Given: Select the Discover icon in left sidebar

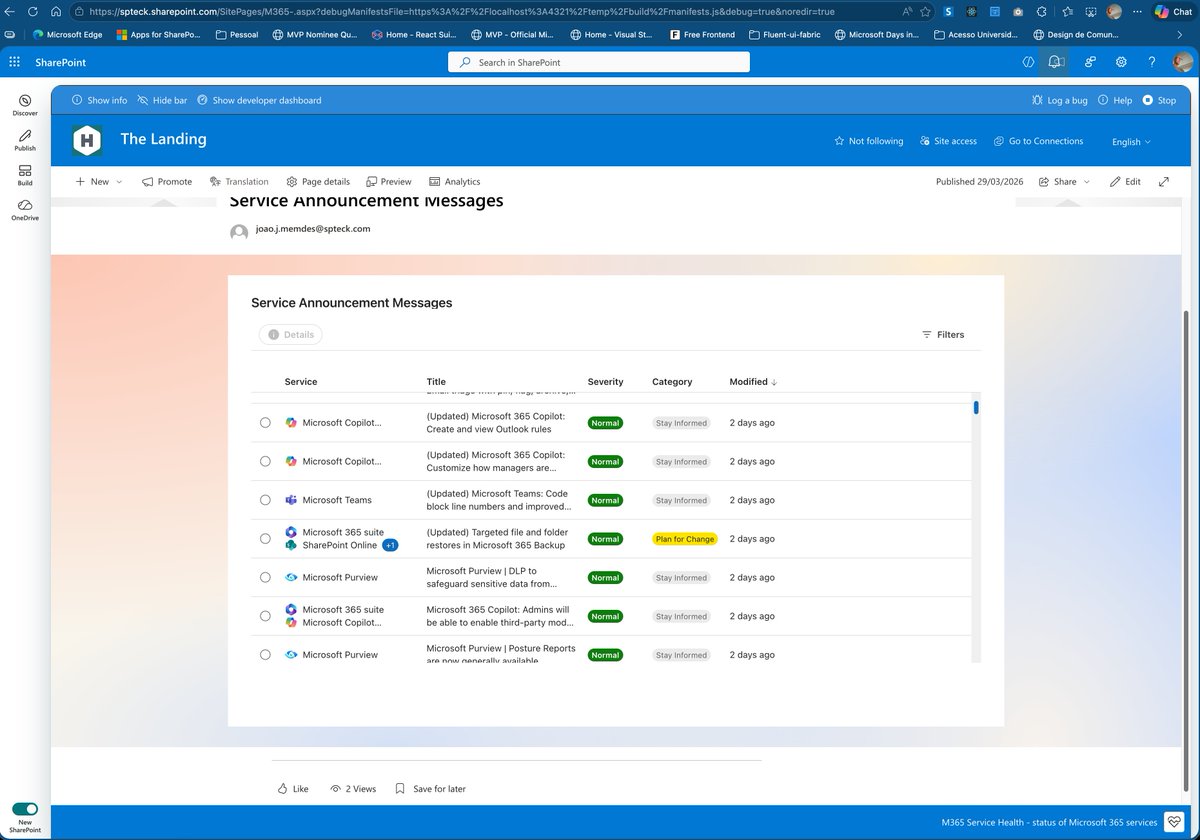Looking at the screenshot, I should click(24, 102).
